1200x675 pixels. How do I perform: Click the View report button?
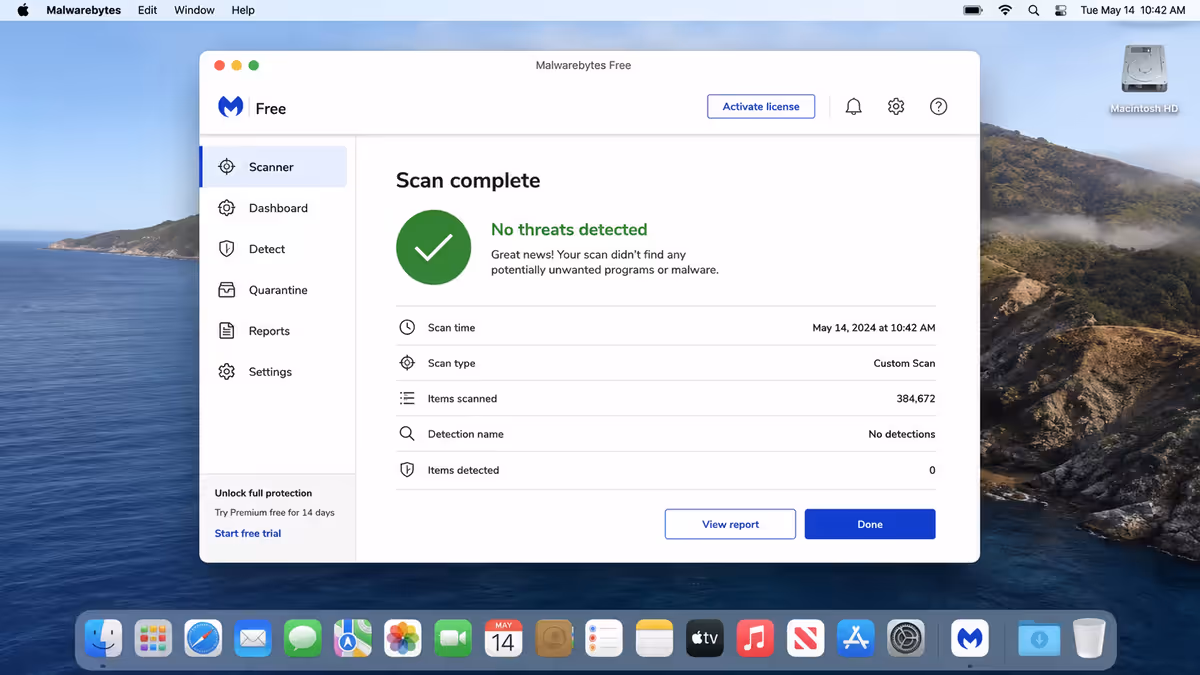pyautogui.click(x=730, y=524)
